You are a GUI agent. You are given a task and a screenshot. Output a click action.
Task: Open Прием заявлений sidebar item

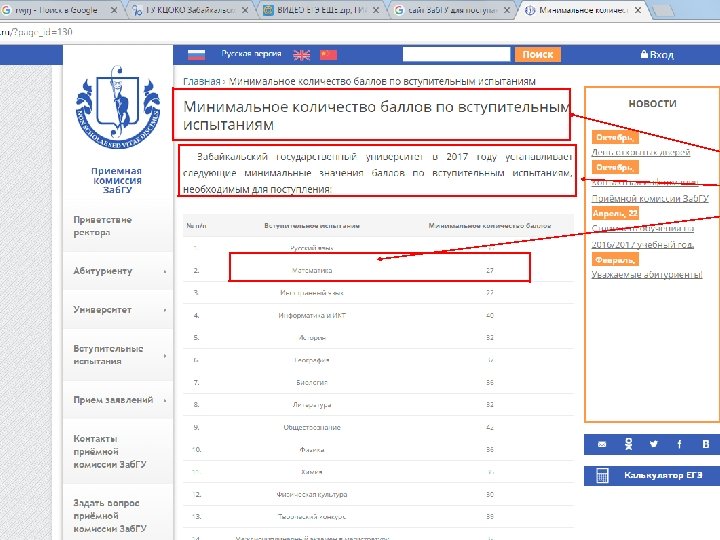pyautogui.click(x=118, y=400)
